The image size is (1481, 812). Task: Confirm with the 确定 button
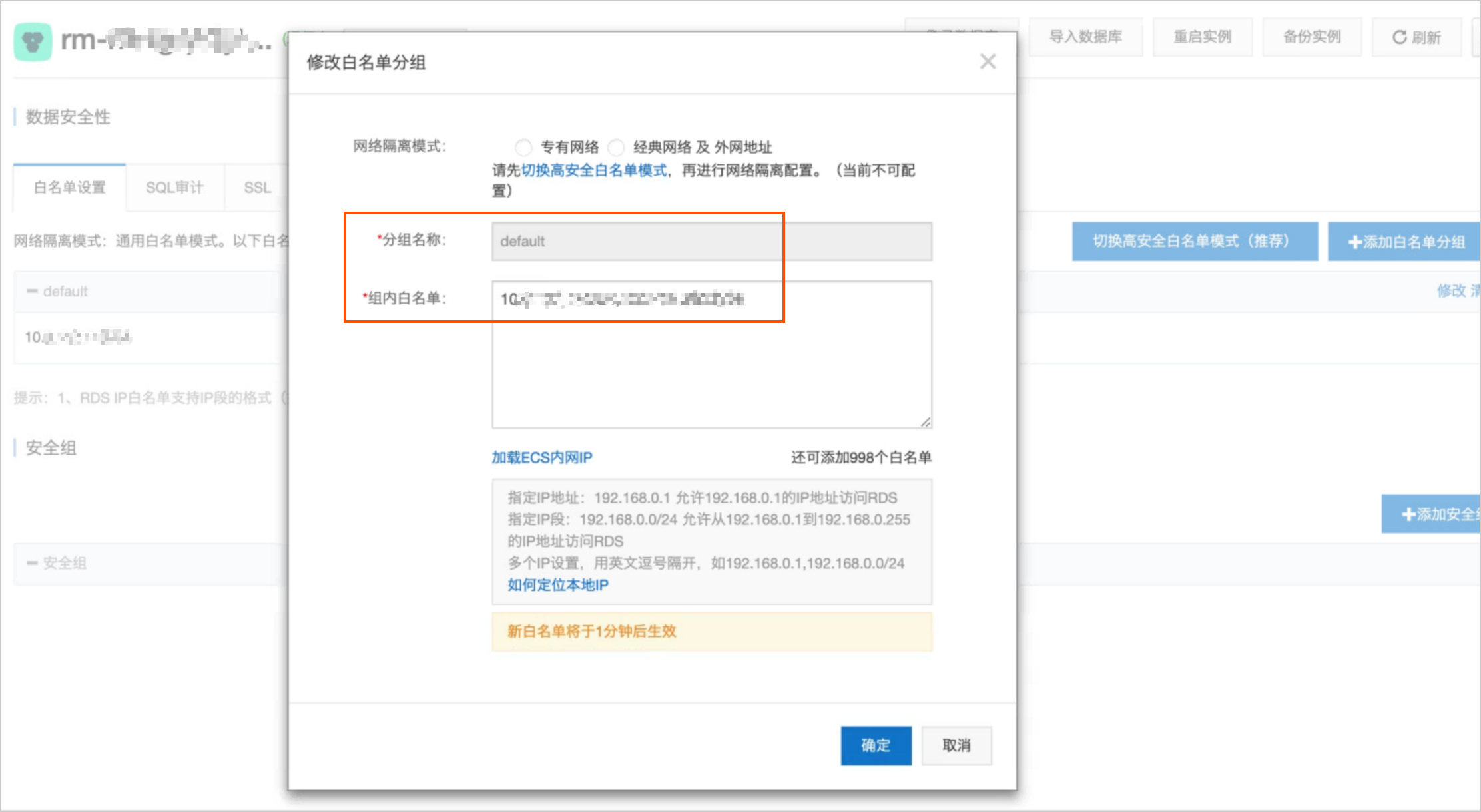(x=876, y=745)
